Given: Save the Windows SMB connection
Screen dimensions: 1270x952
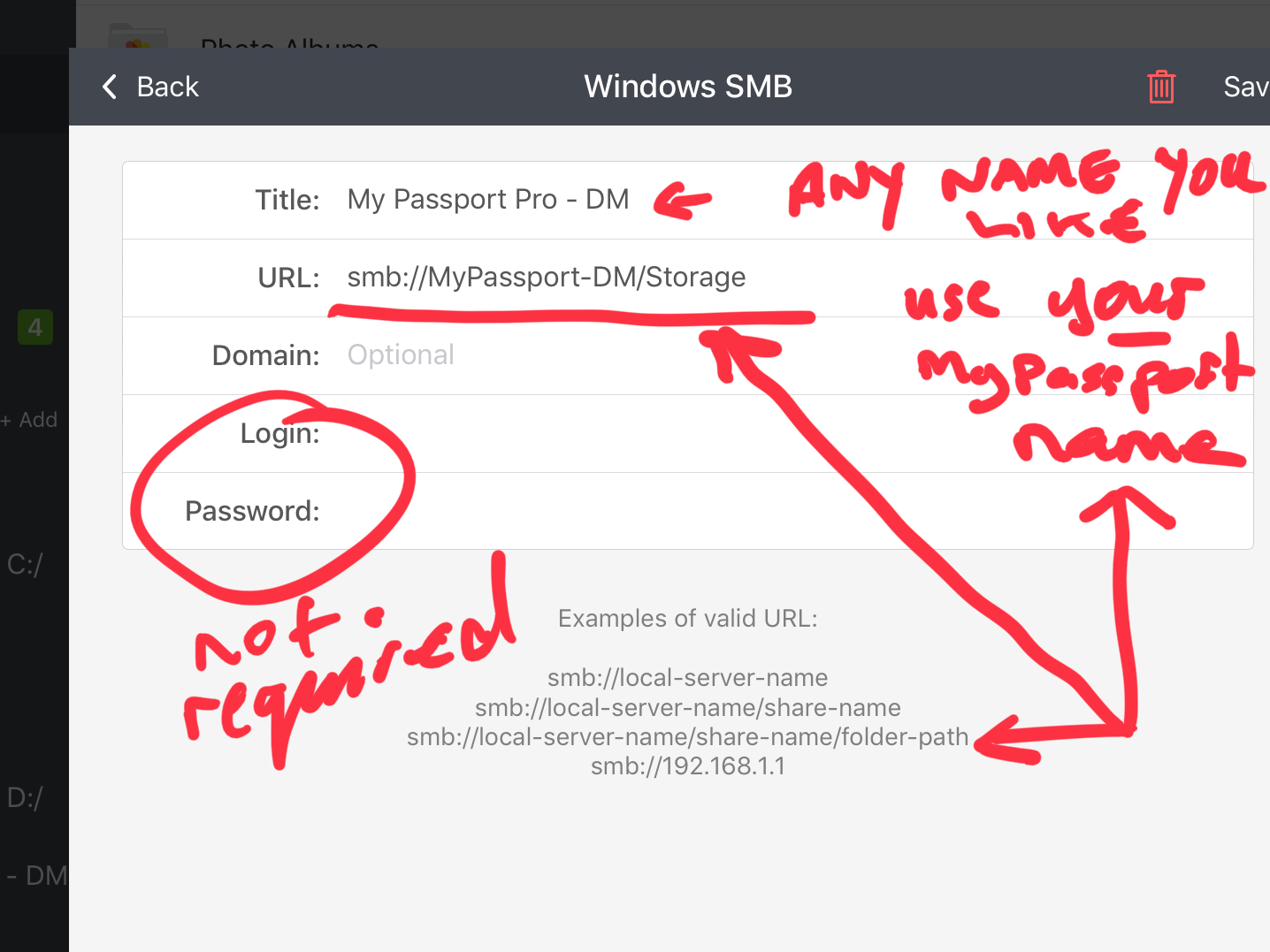Looking at the screenshot, I should tap(1246, 87).
